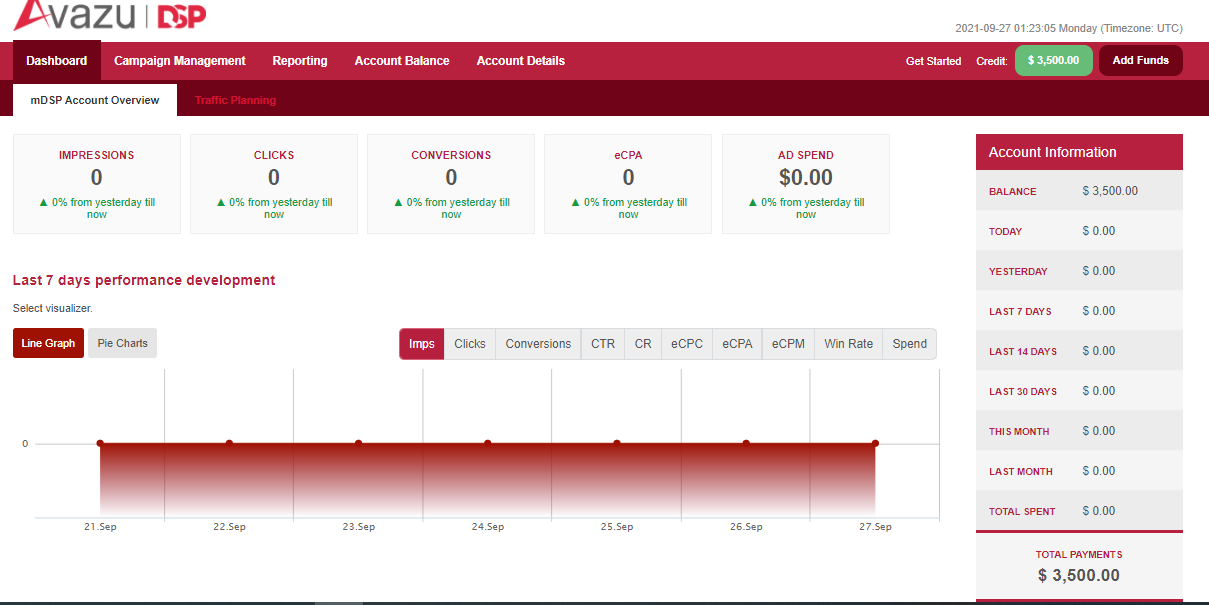Select the mDSP Account Overview tab

pyautogui.click(x=95, y=100)
